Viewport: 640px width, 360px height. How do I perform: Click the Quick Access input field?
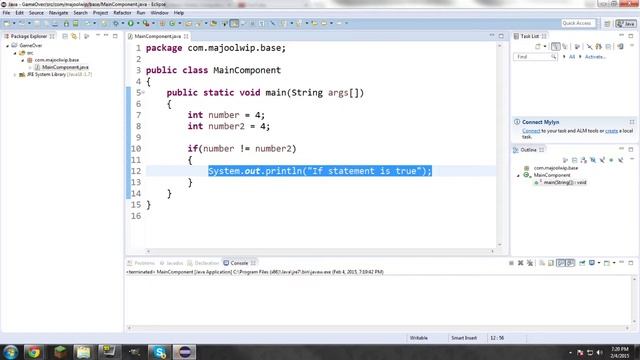click(x=578, y=23)
